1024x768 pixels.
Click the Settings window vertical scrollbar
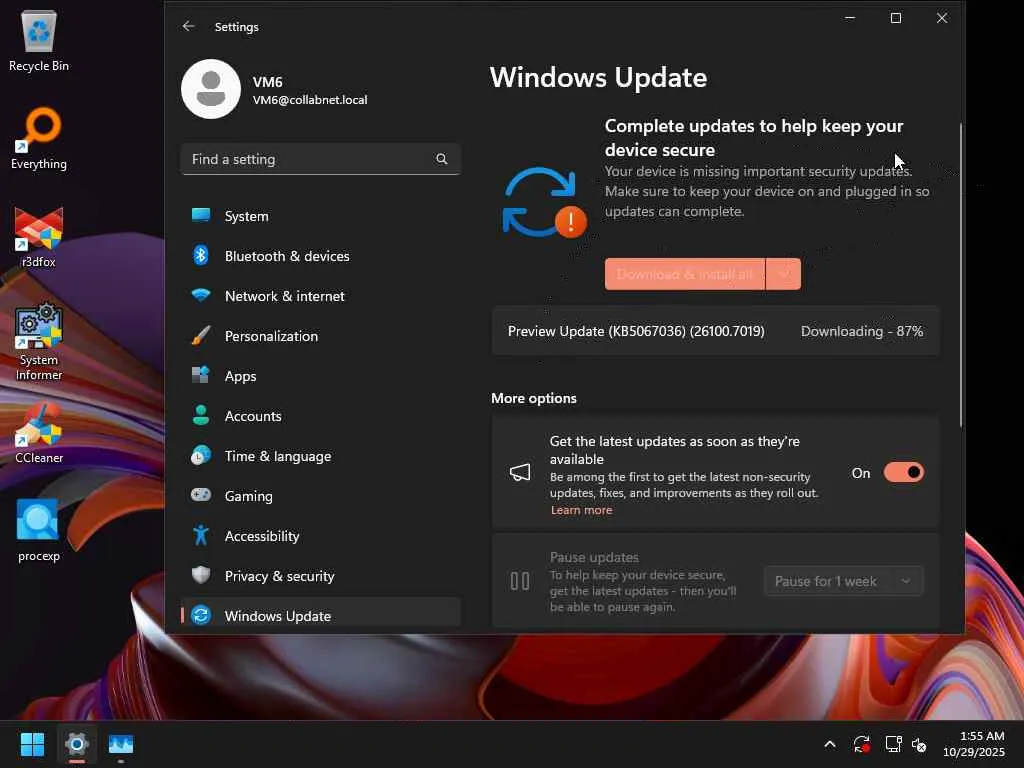pyautogui.click(x=961, y=274)
